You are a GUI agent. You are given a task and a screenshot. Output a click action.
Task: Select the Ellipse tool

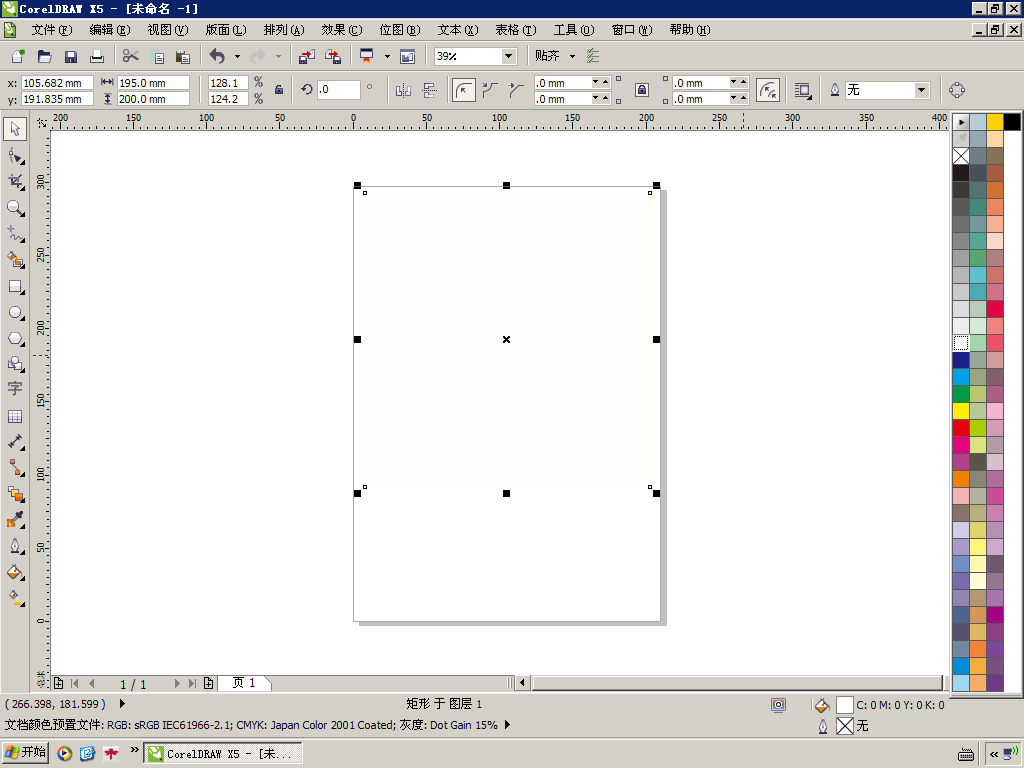click(15, 313)
